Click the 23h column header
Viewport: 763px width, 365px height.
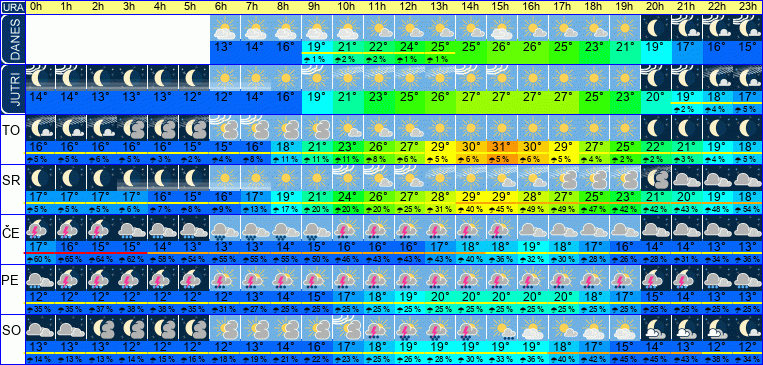(748, 7)
